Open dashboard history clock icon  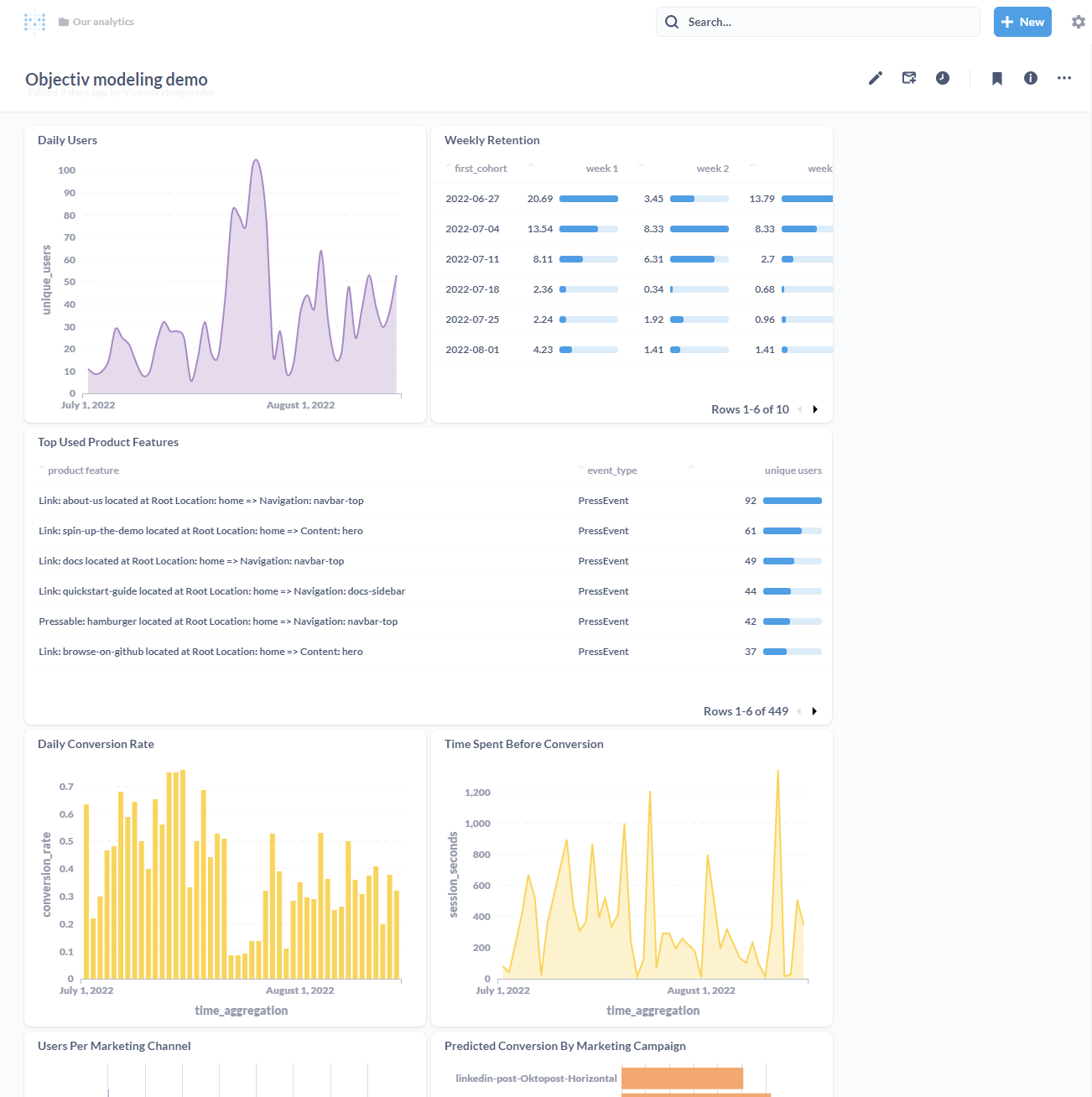[943, 78]
